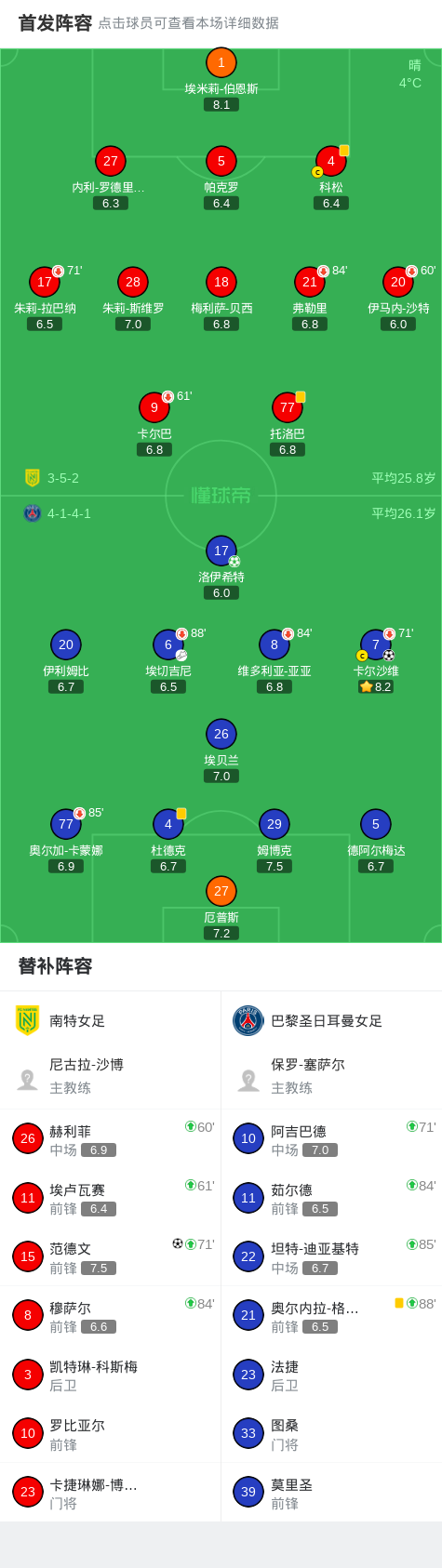Open 巴黎圣日耳曼女足 team header

click(331, 1020)
